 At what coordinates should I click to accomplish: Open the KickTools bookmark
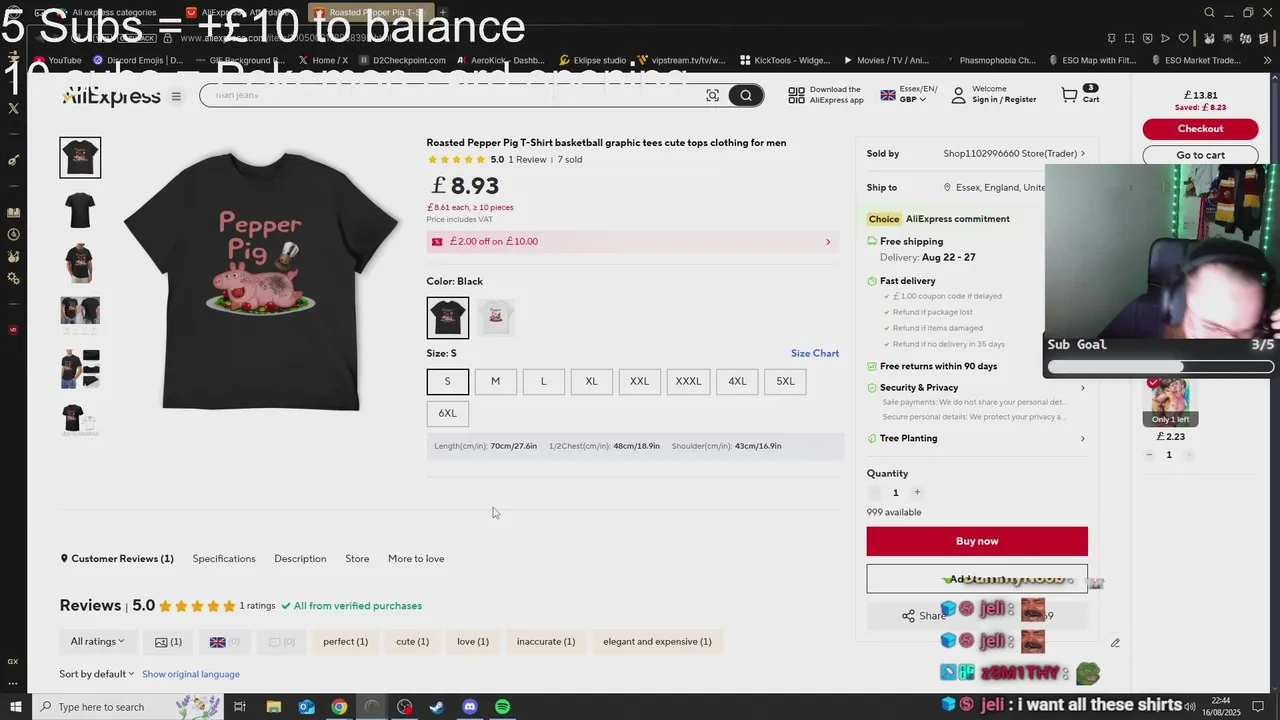point(785,60)
